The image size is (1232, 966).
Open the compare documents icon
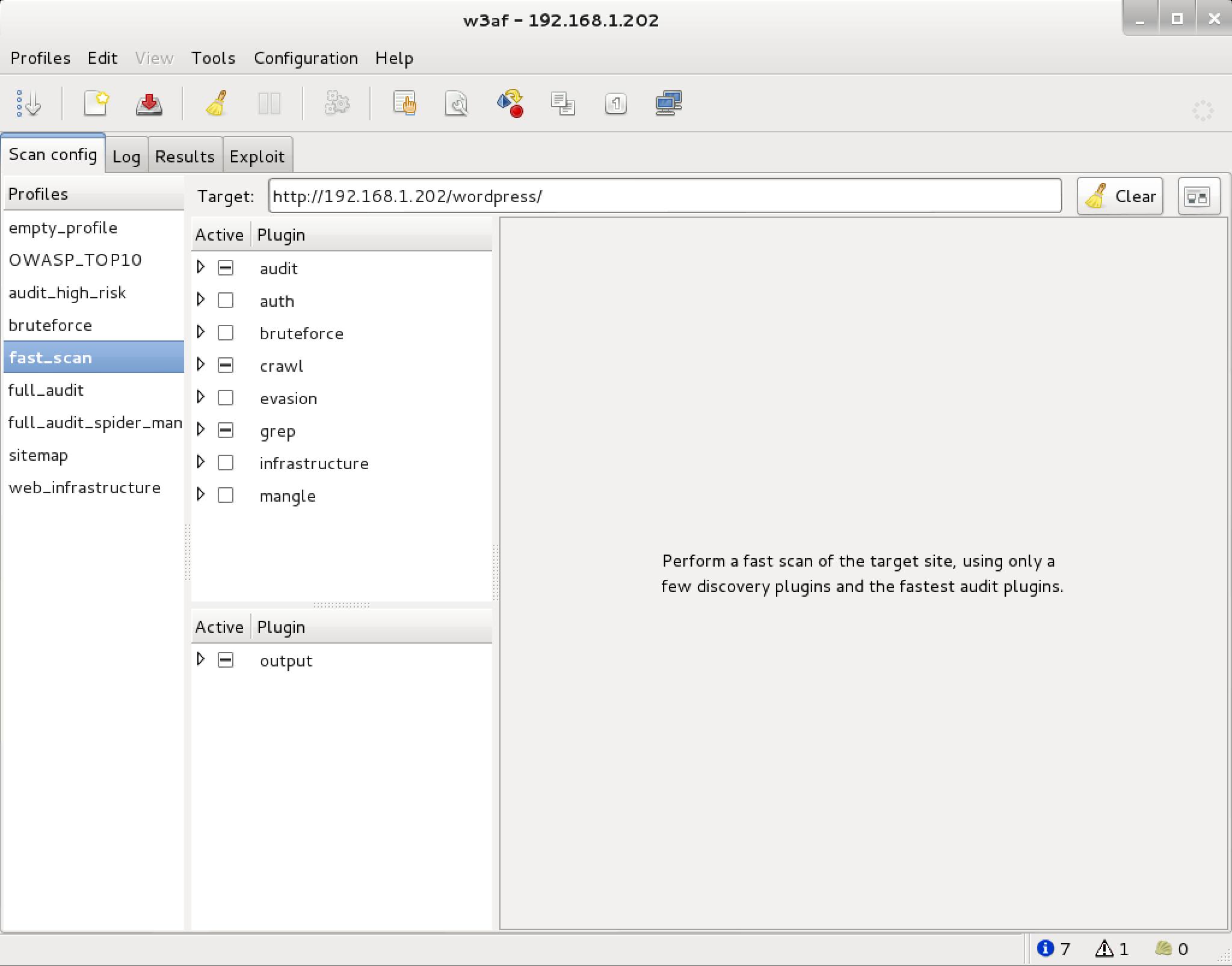pyautogui.click(x=563, y=103)
